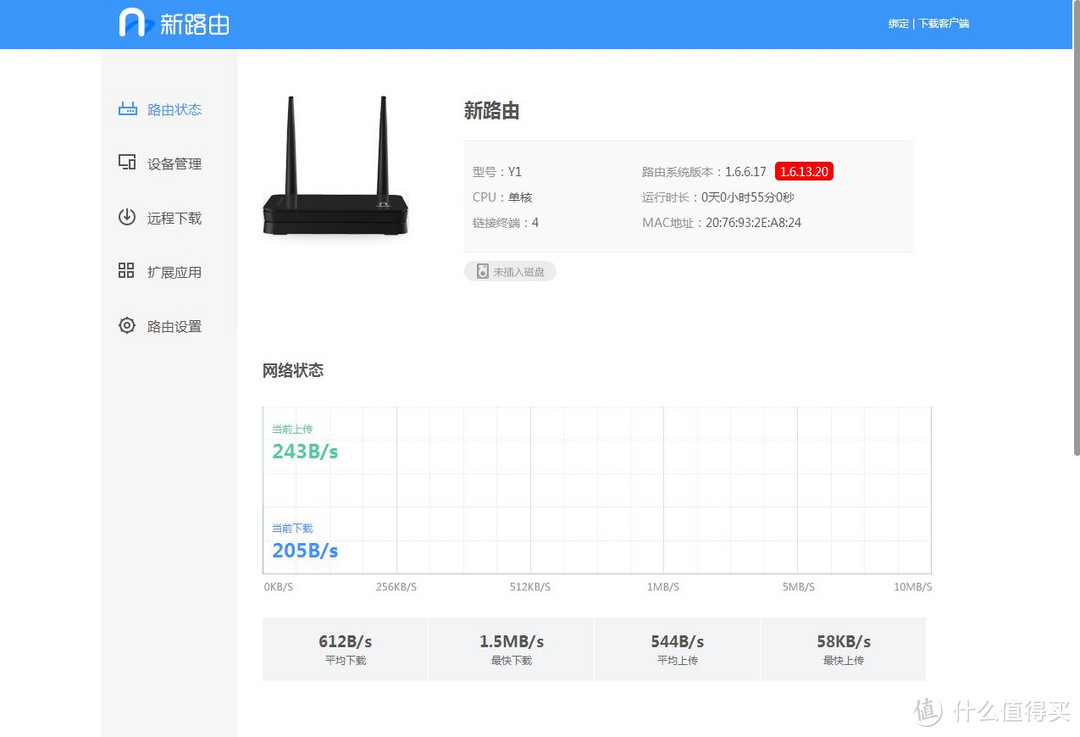Open 下载客户端 from the header
Viewport: 1080px width, 737px height.
(x=943, y=23)
